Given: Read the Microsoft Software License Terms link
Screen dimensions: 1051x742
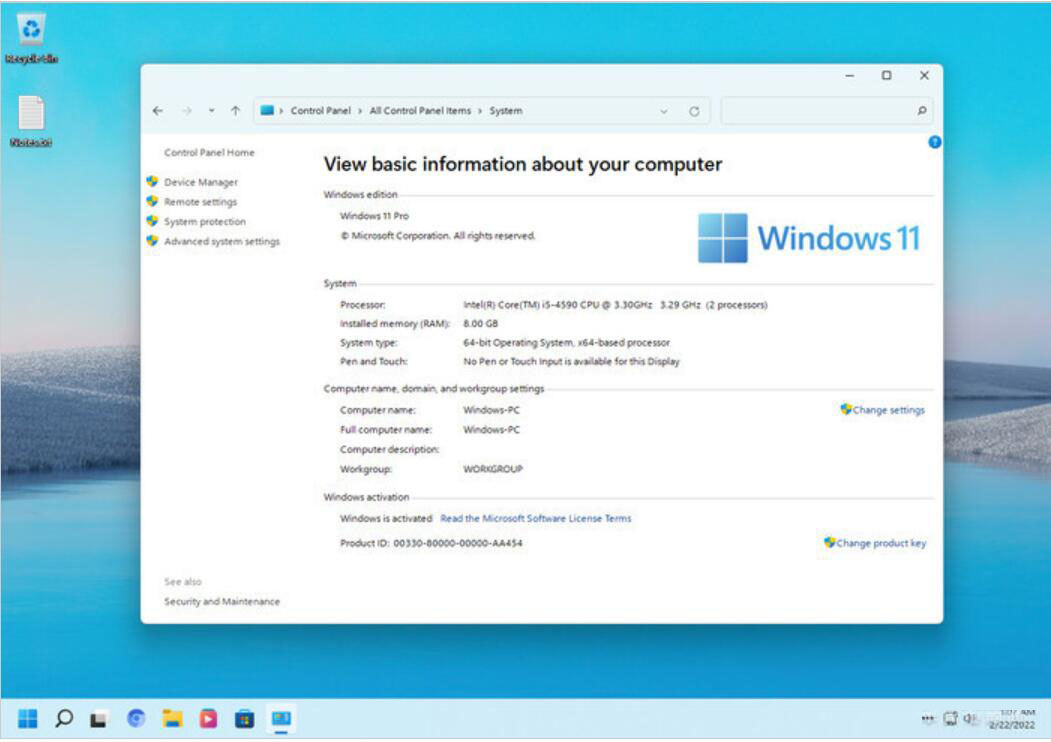Looking at the screenshot, I should pyautogui.click(x=536, y=518).
